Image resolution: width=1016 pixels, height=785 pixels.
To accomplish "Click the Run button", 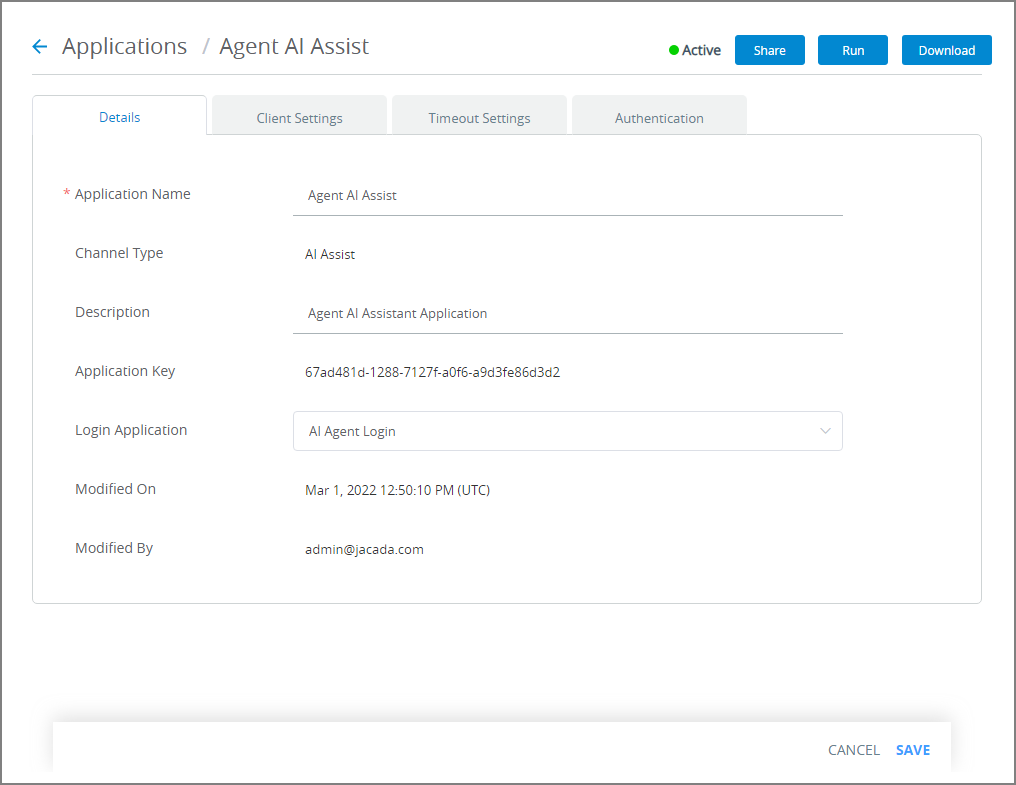I will pyautogui.click(x=852, y=49).
